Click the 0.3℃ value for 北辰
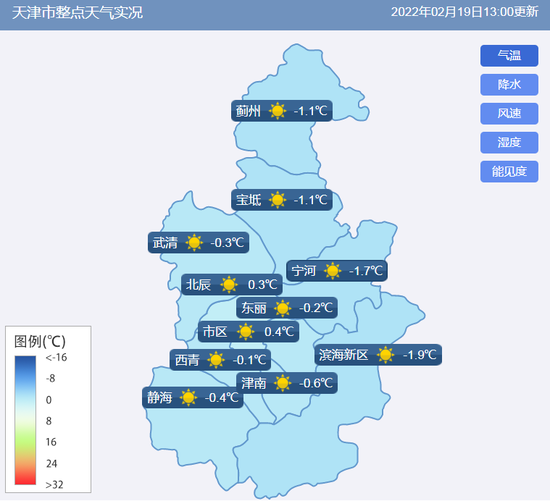 coord(263,285)
